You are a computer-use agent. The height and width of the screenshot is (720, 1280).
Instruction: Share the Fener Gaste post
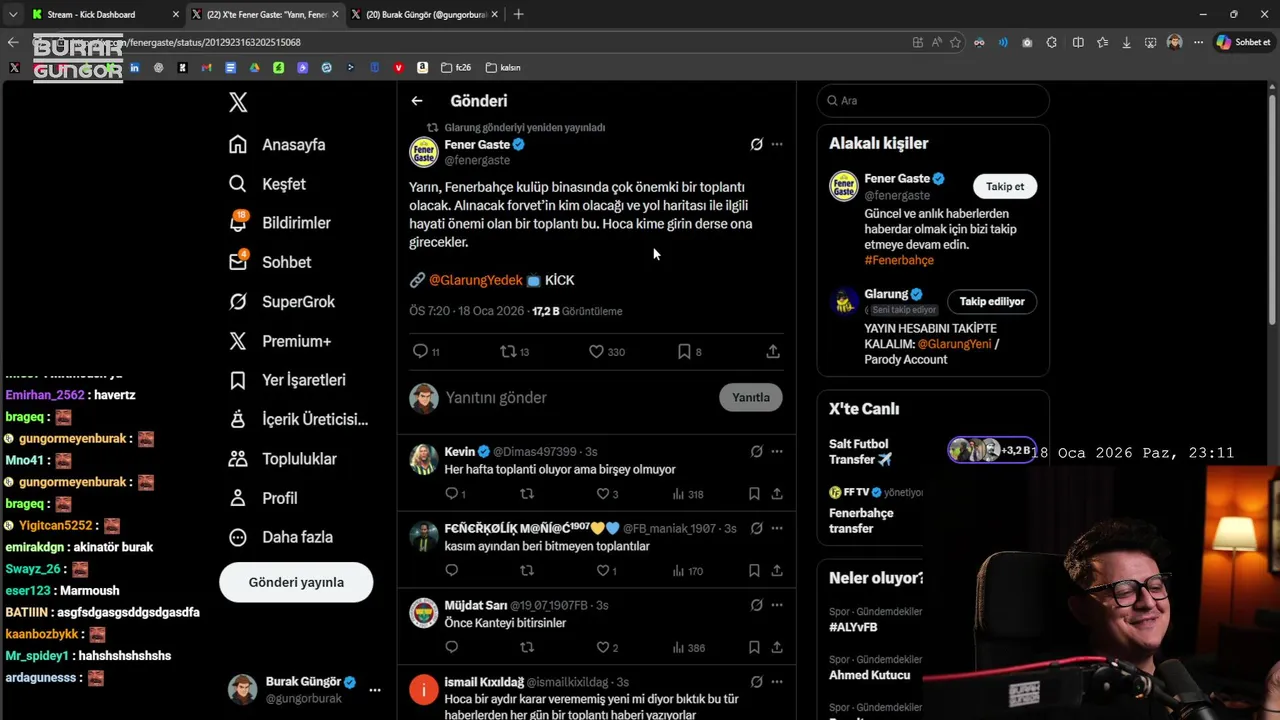click(x=773, y=352)
